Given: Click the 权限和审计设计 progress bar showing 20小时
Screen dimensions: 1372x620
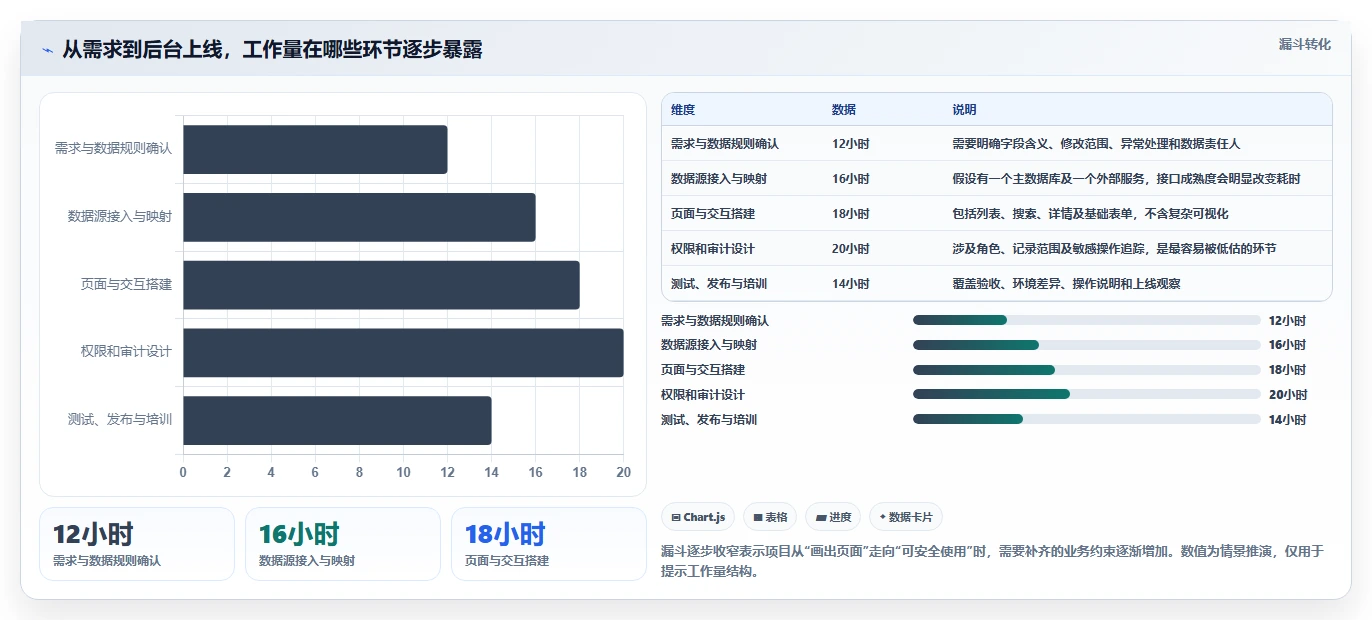Looking at the screenshot, I should point(1086,394).
